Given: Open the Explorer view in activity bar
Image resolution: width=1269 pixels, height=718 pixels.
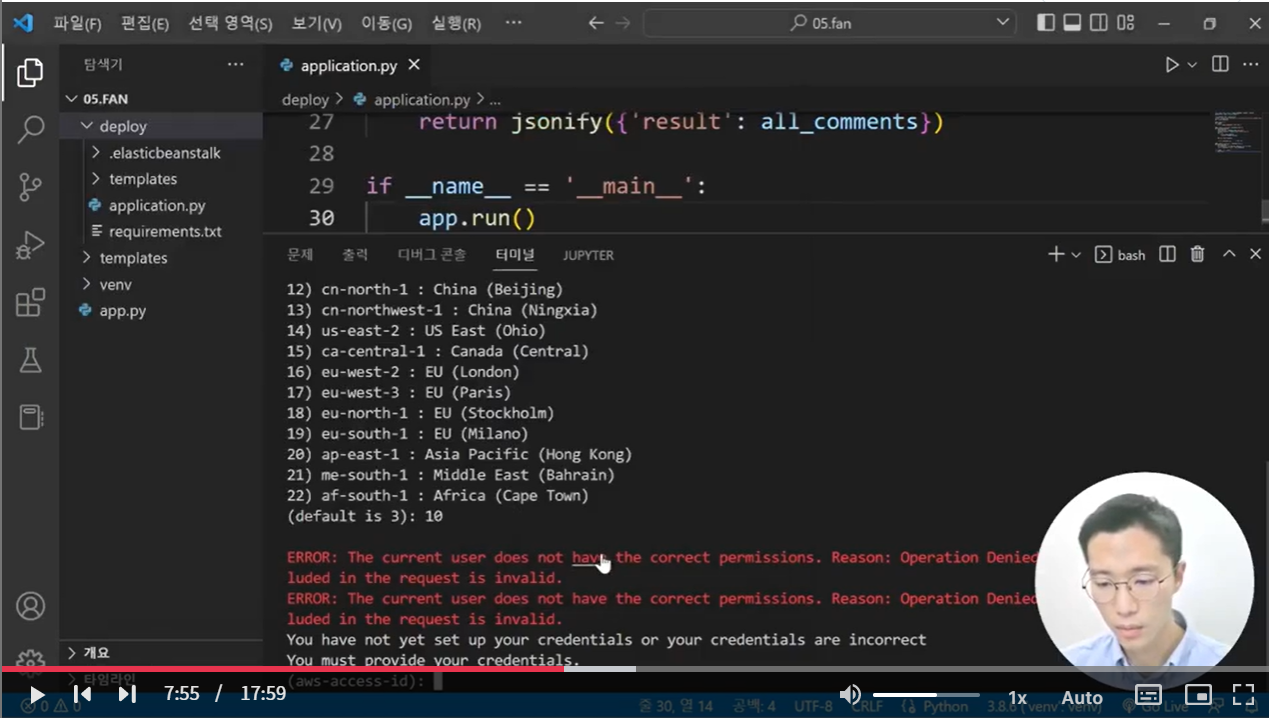Looking at the screenshot, I should pos(30,72).
